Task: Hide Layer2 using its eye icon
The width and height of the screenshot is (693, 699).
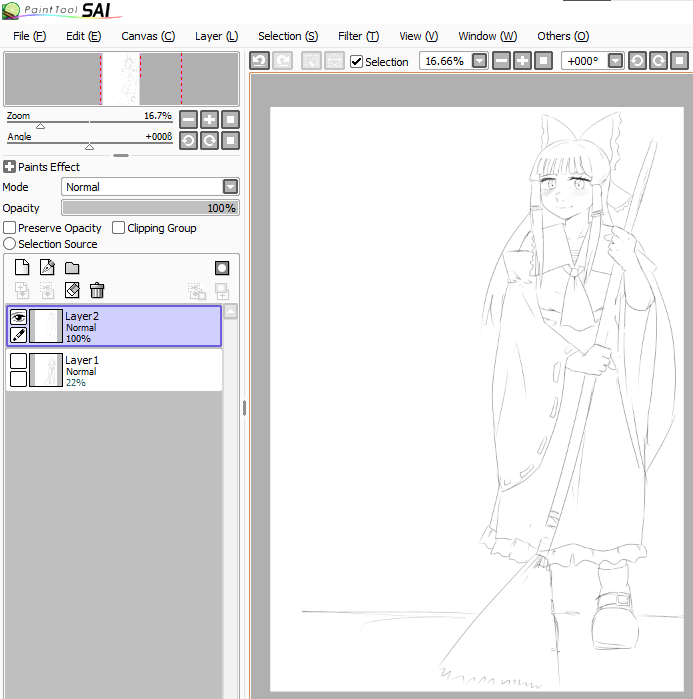Action: pos(18,317)
